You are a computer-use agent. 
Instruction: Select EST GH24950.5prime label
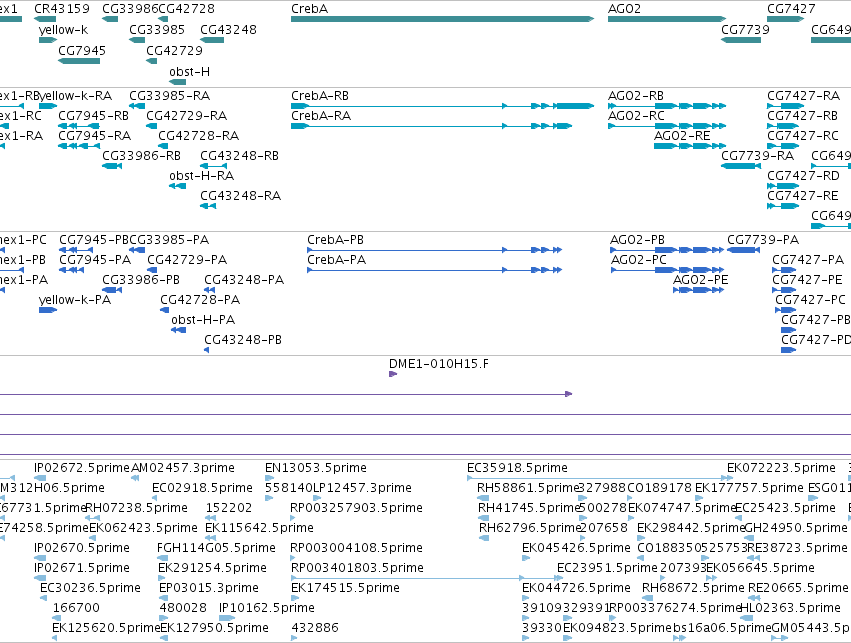796,528
